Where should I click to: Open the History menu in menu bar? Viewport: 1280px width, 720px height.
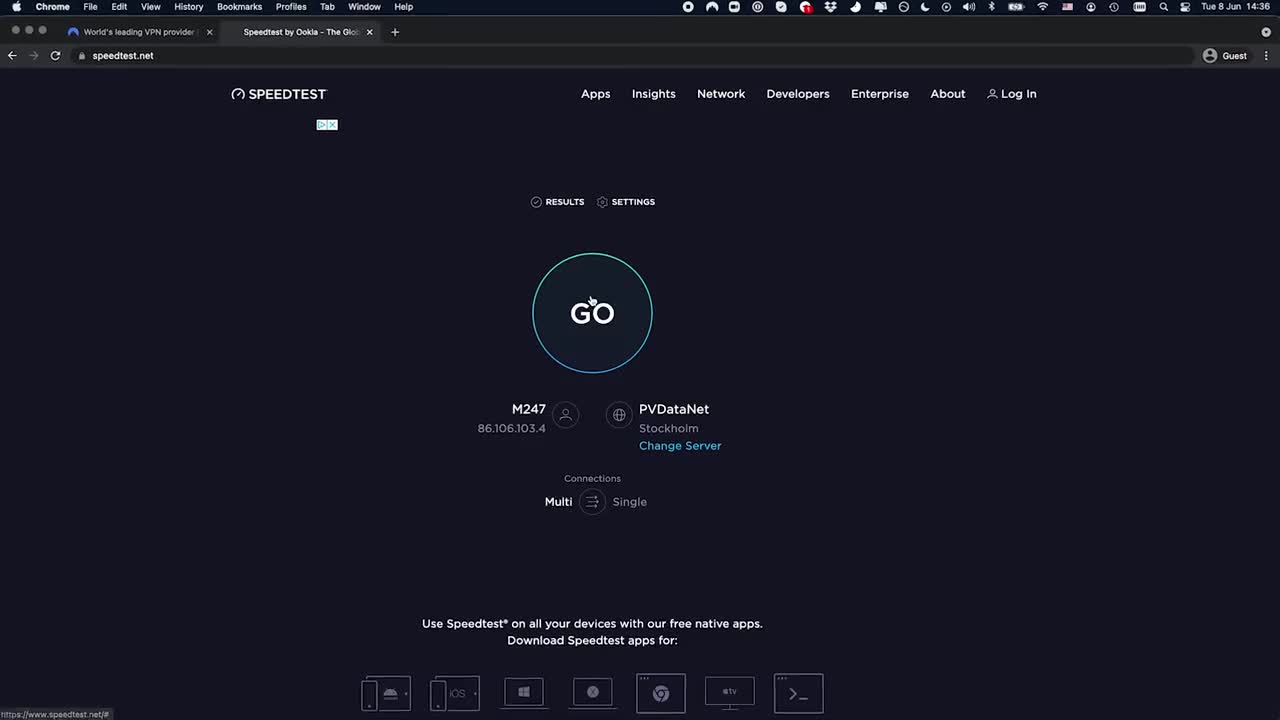(188, 7)
